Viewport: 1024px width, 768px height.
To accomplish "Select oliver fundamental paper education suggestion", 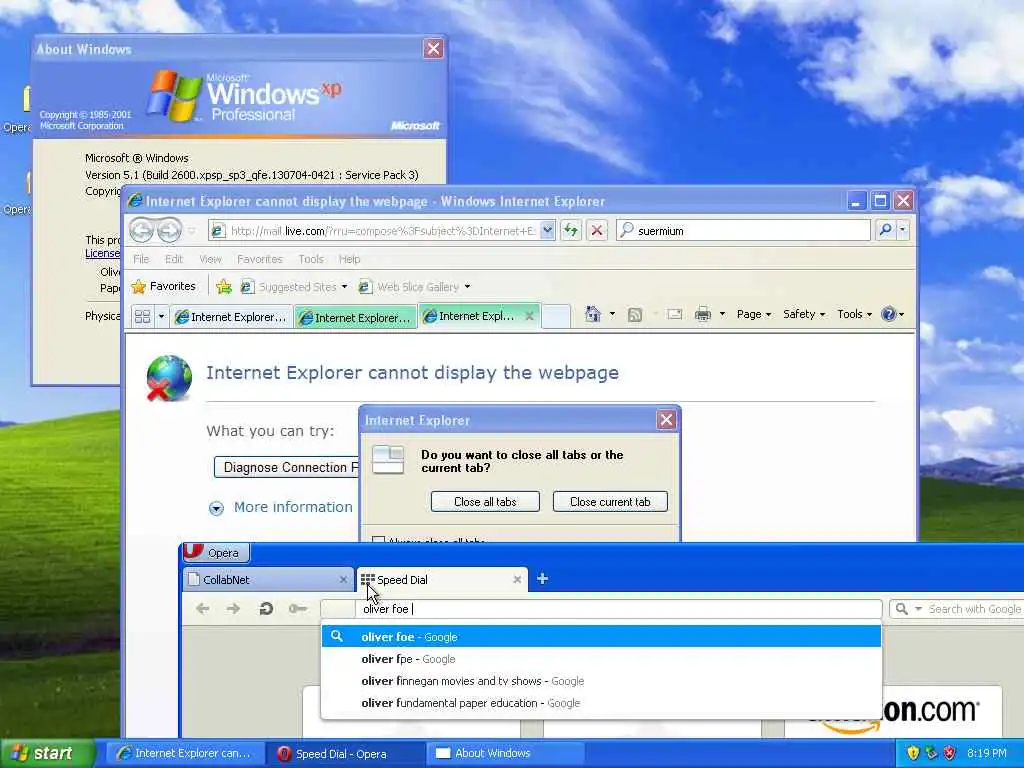I will pos(601,703).
